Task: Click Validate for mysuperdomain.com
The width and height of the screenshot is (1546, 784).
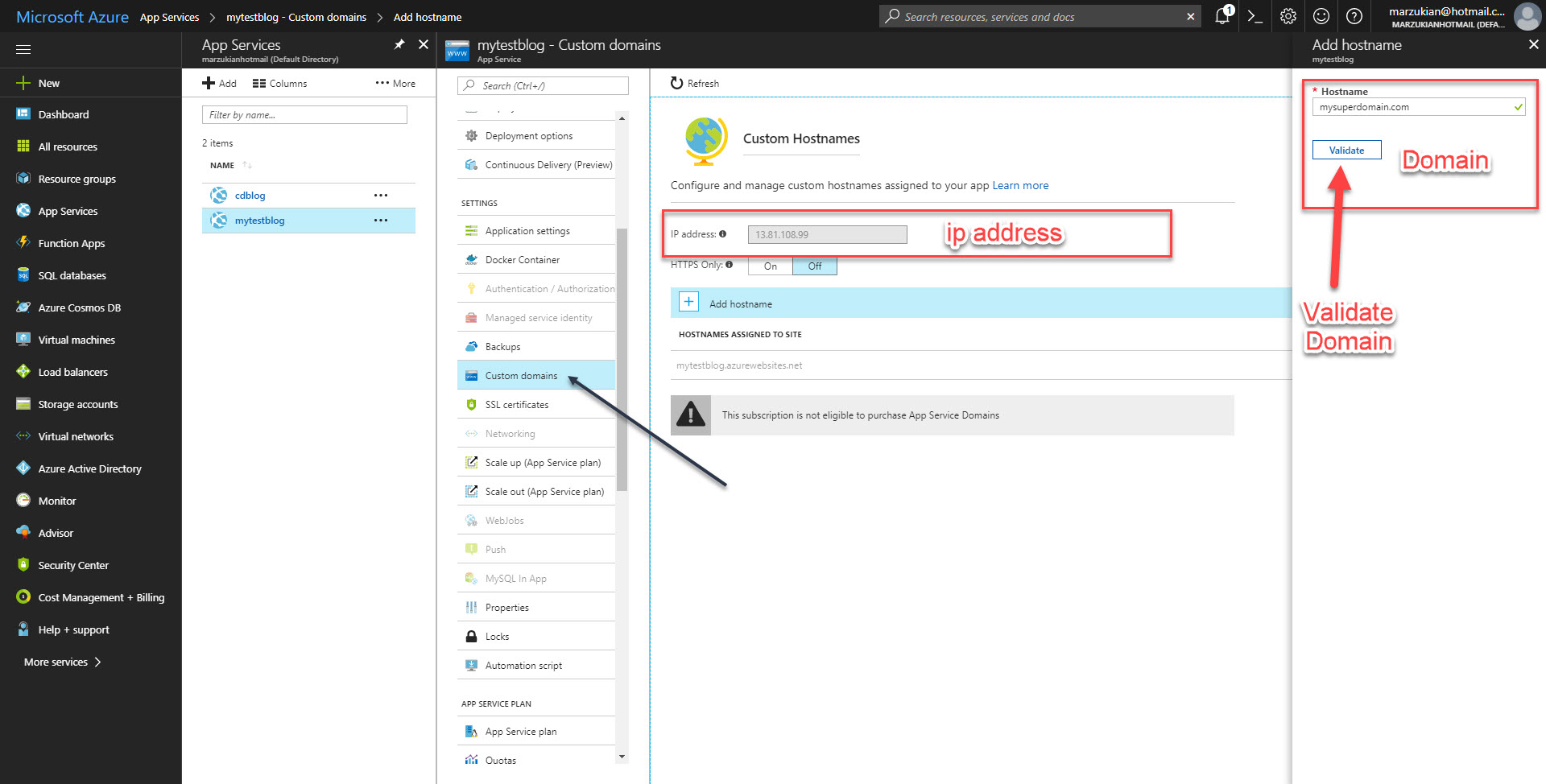Action: 1346,150
